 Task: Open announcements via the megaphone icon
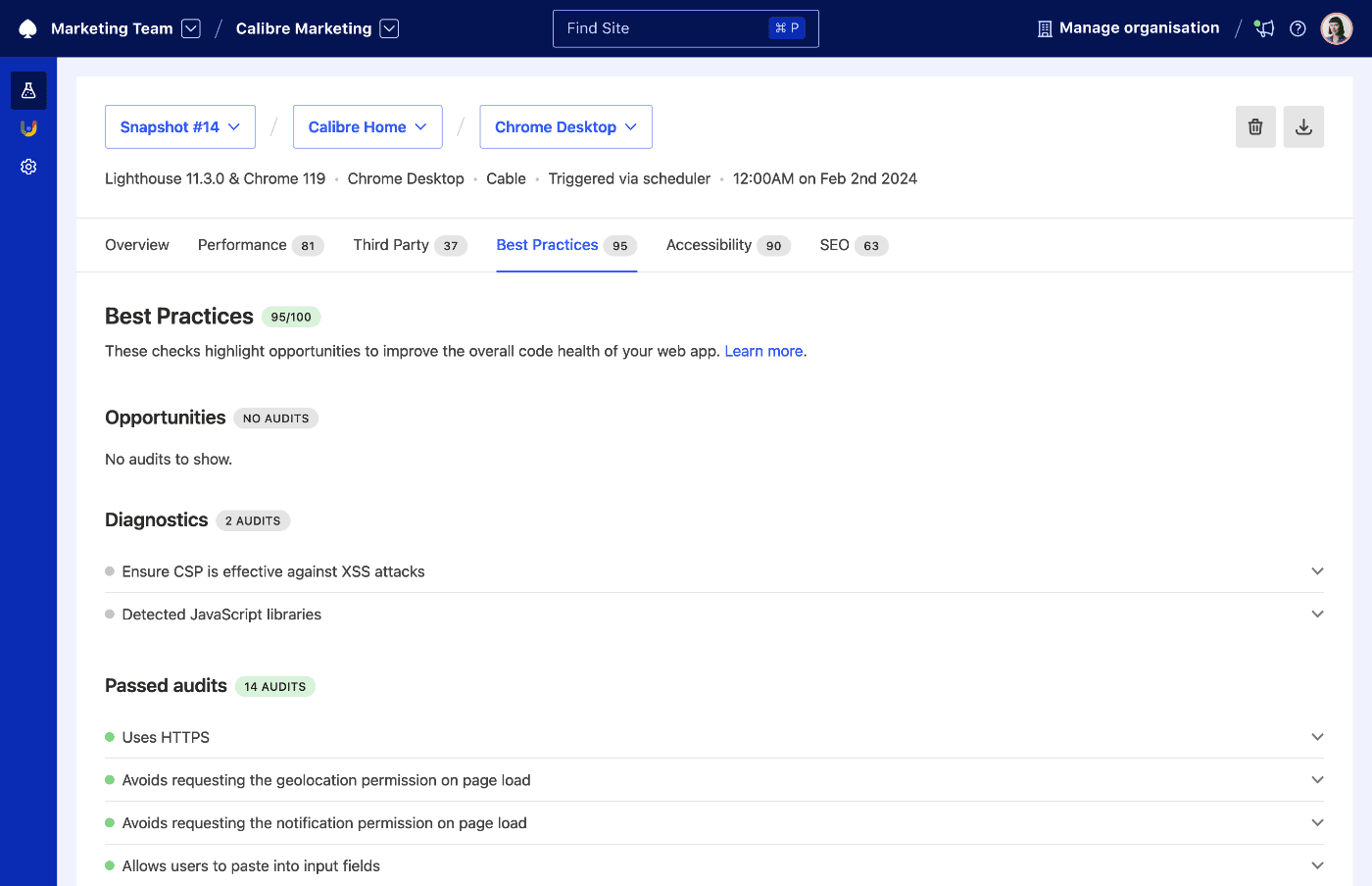pyautogui.click(x=1263, y=28)
